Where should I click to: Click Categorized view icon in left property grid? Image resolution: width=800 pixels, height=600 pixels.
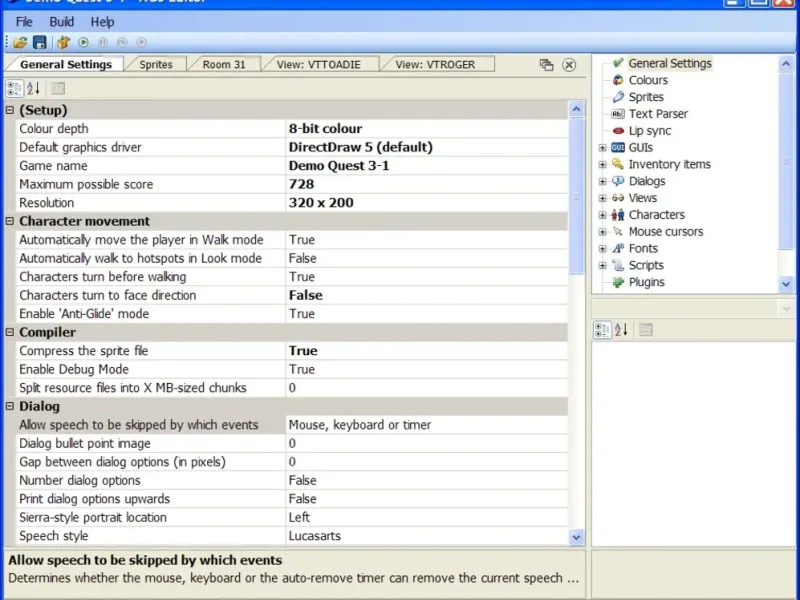tap(14, 89)
